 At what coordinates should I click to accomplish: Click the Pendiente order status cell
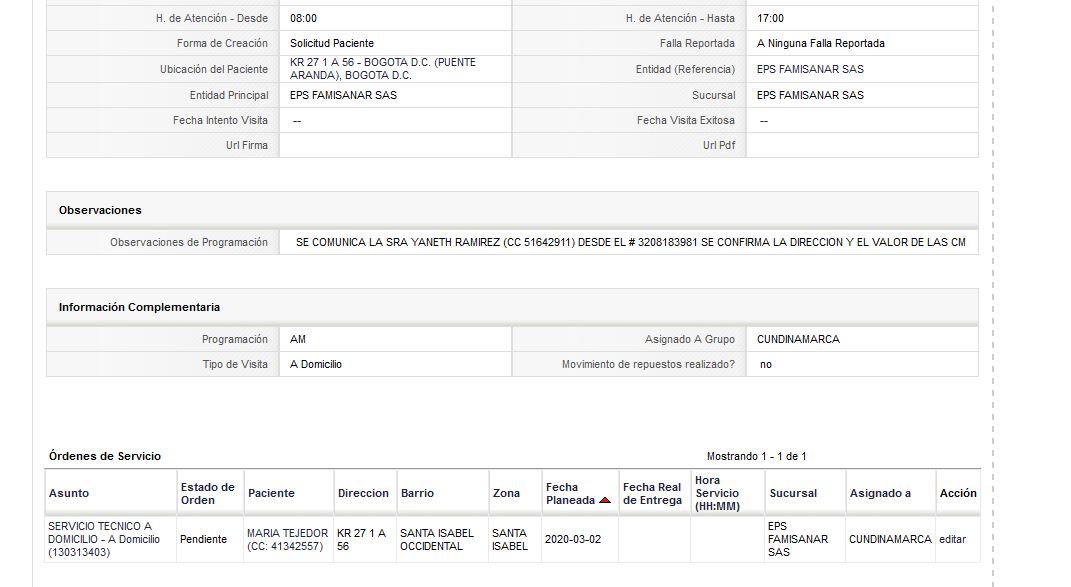tap(204, 539)
